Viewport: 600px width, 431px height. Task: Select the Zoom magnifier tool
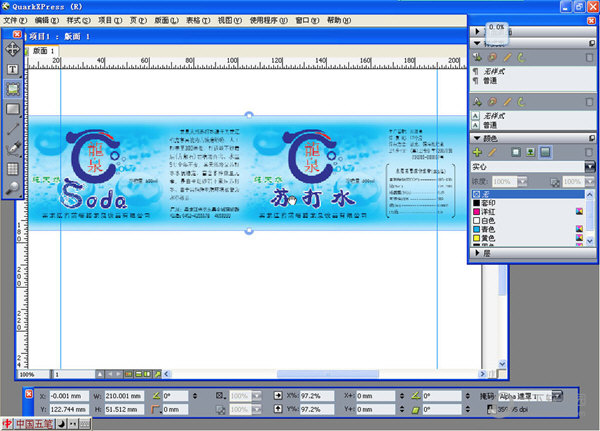pyautogui.click(x=13, y=189)
